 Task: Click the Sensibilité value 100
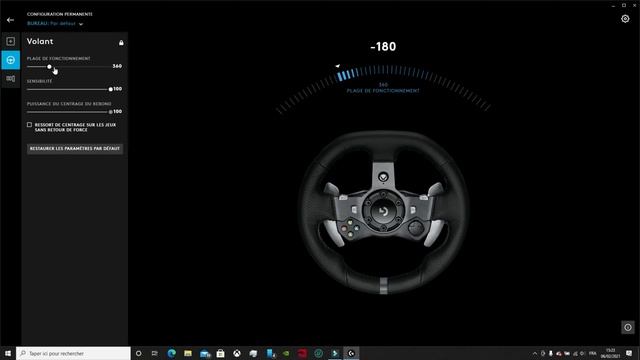118,89
